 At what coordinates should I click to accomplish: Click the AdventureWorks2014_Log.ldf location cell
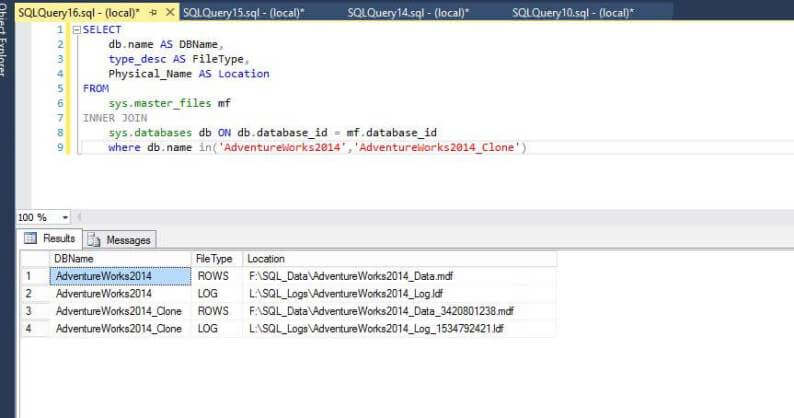400,293
